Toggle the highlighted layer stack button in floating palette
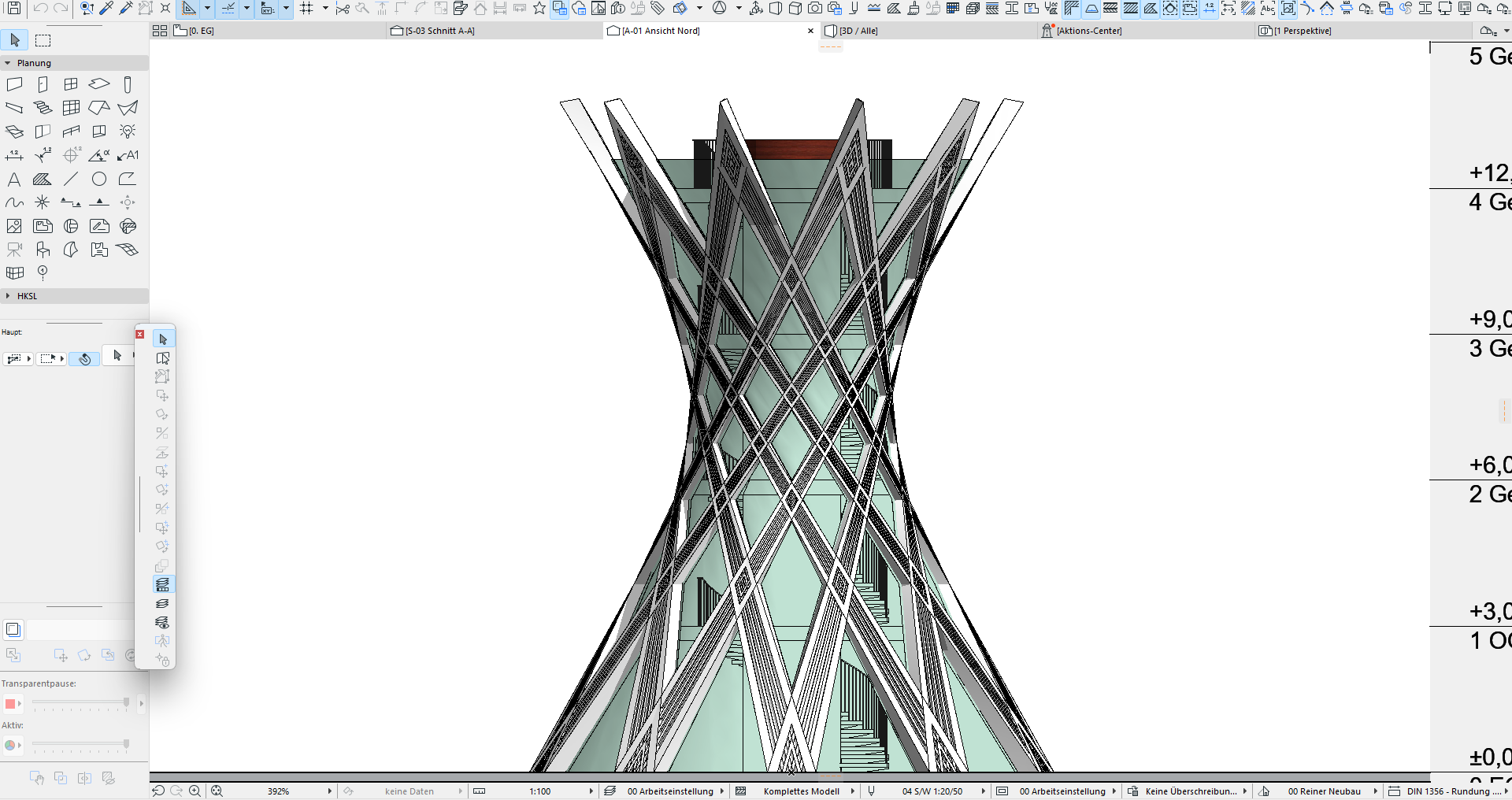 click(162, 584)
